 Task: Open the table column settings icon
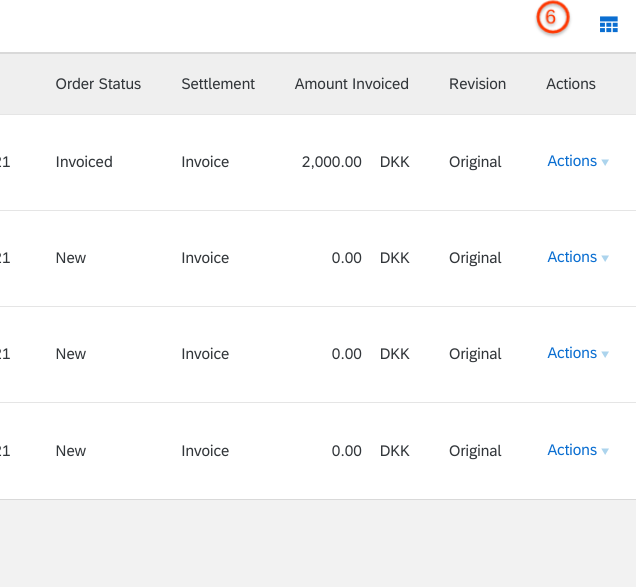pos(609,24)
